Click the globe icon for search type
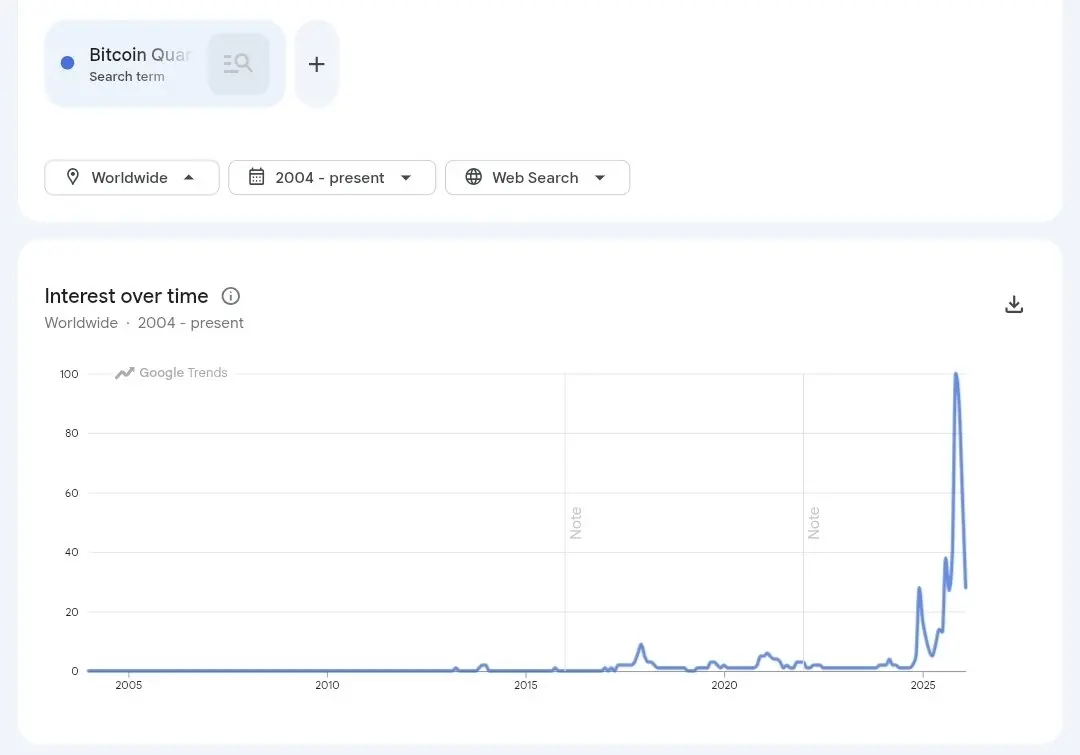 coord(474,177)
